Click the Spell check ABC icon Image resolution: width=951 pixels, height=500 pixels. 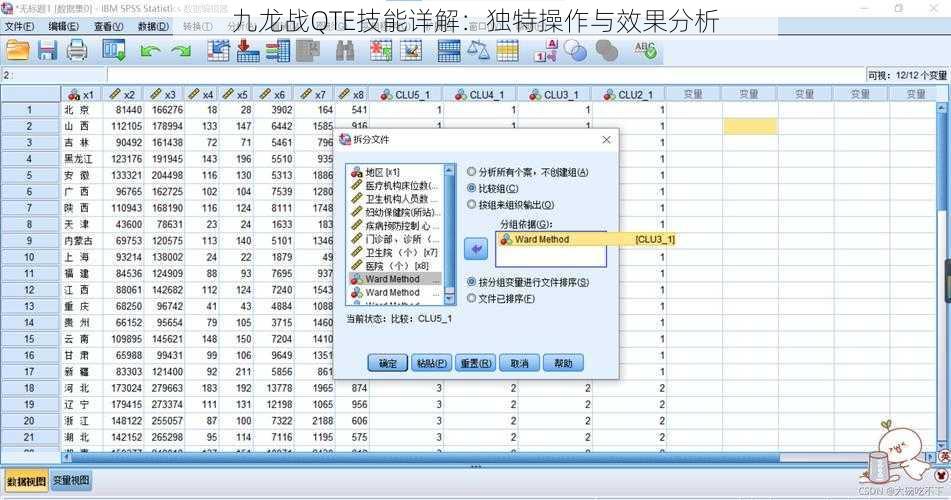pos(645,50)
